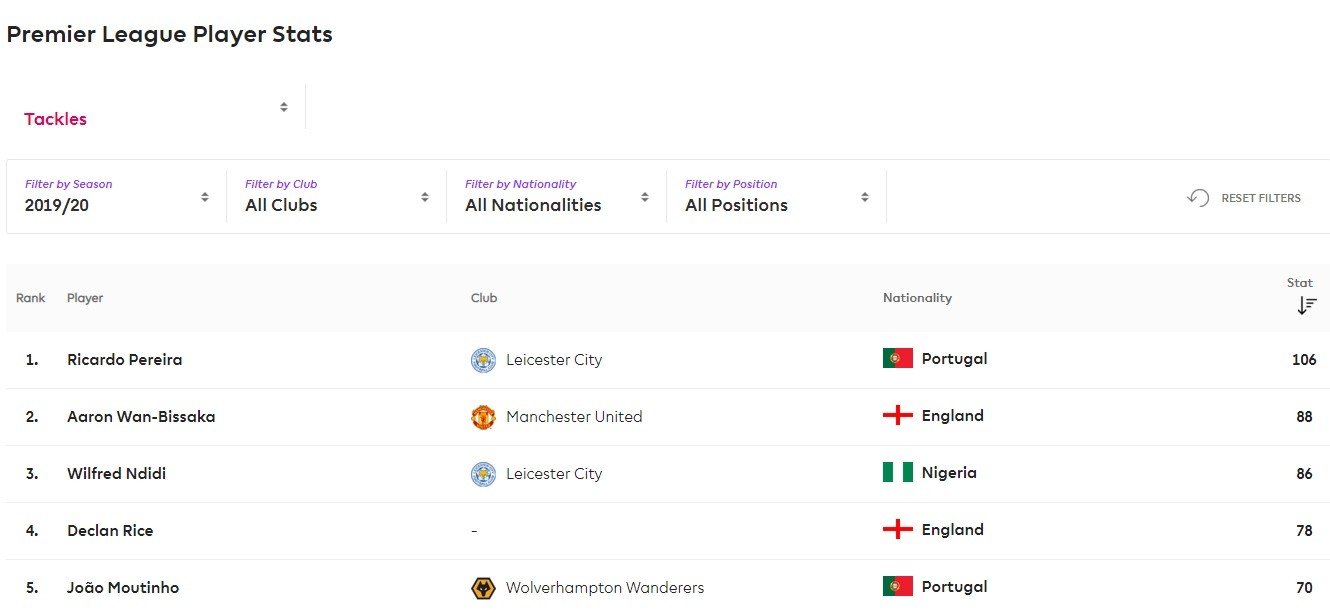1330x612 pixels.
Task: Open the João Moutinho player link
Action: (x=123, y=588)
